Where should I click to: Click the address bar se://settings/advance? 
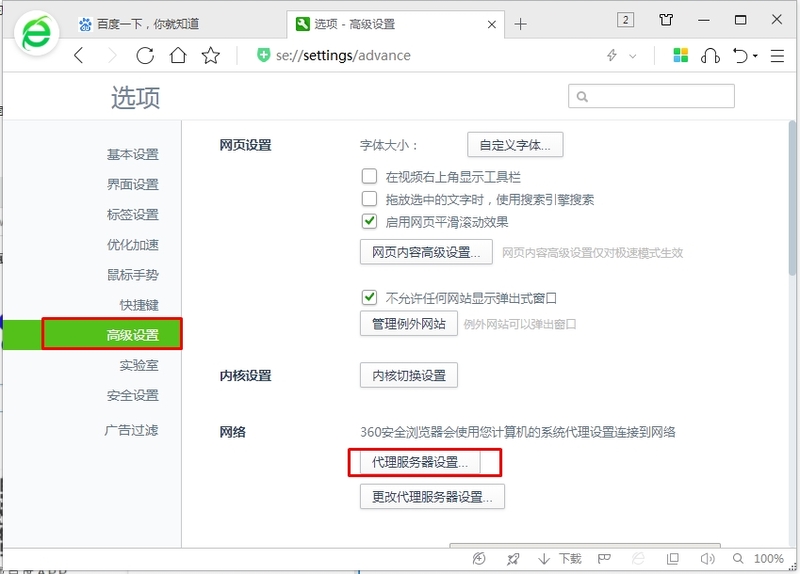tap(343, 55)
